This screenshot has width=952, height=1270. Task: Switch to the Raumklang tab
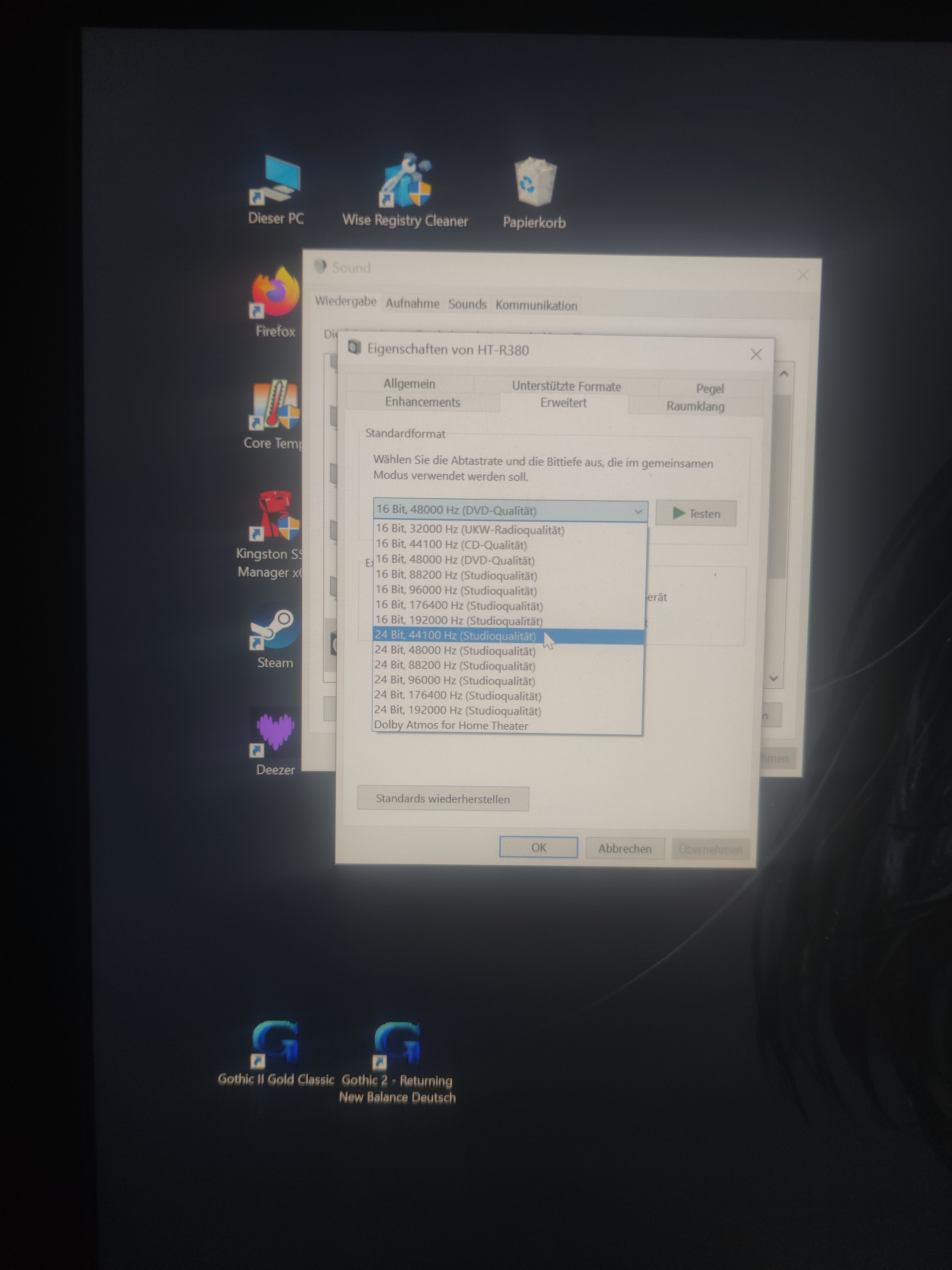pyautogui.click(x=695, y=406)
